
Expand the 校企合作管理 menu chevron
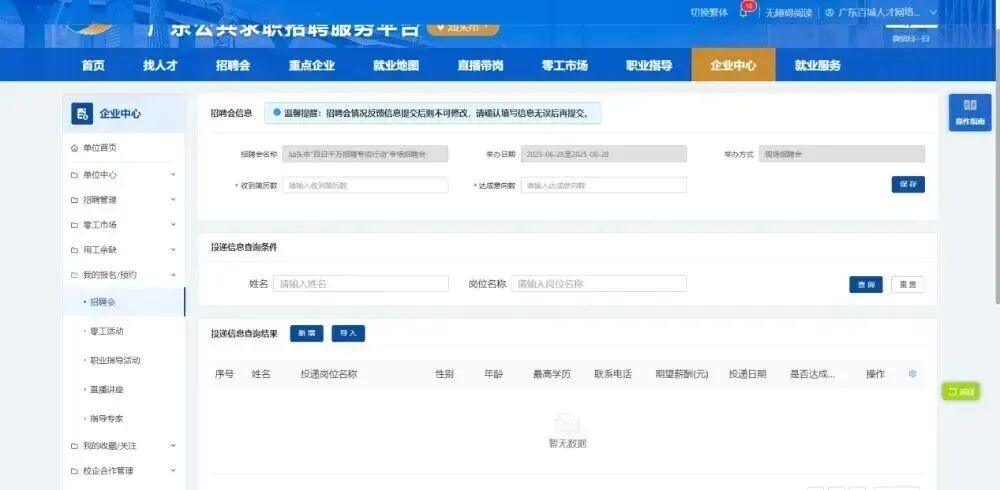click(x=173, y=471)
